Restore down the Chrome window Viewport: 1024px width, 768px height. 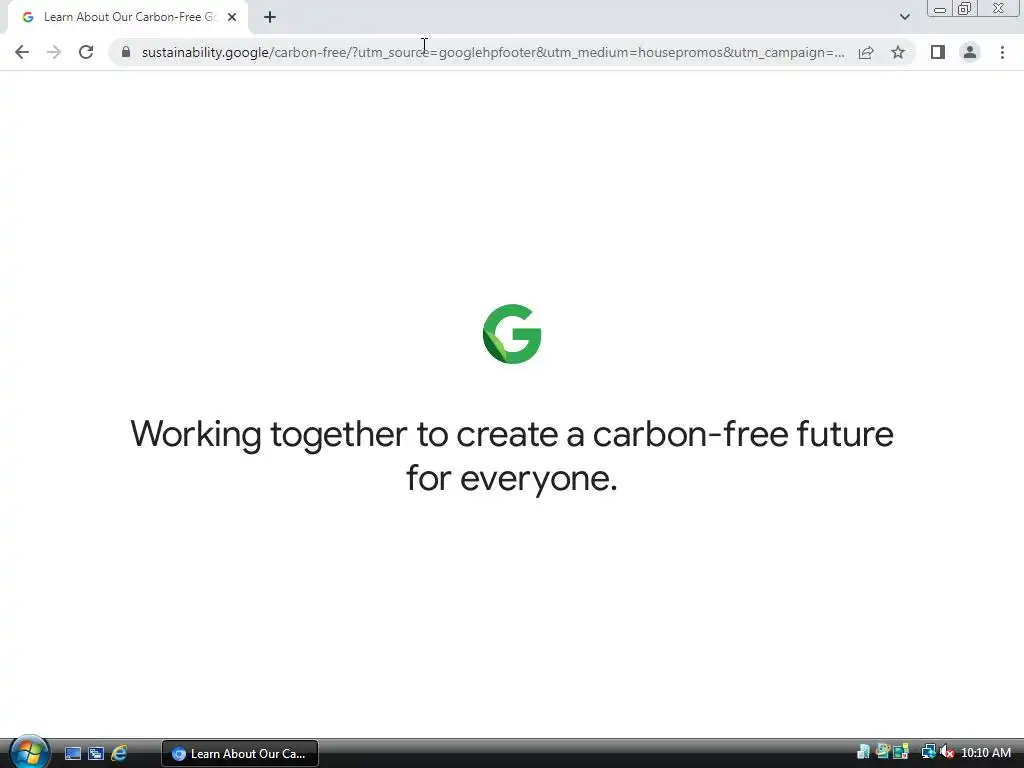pos(964,9)
